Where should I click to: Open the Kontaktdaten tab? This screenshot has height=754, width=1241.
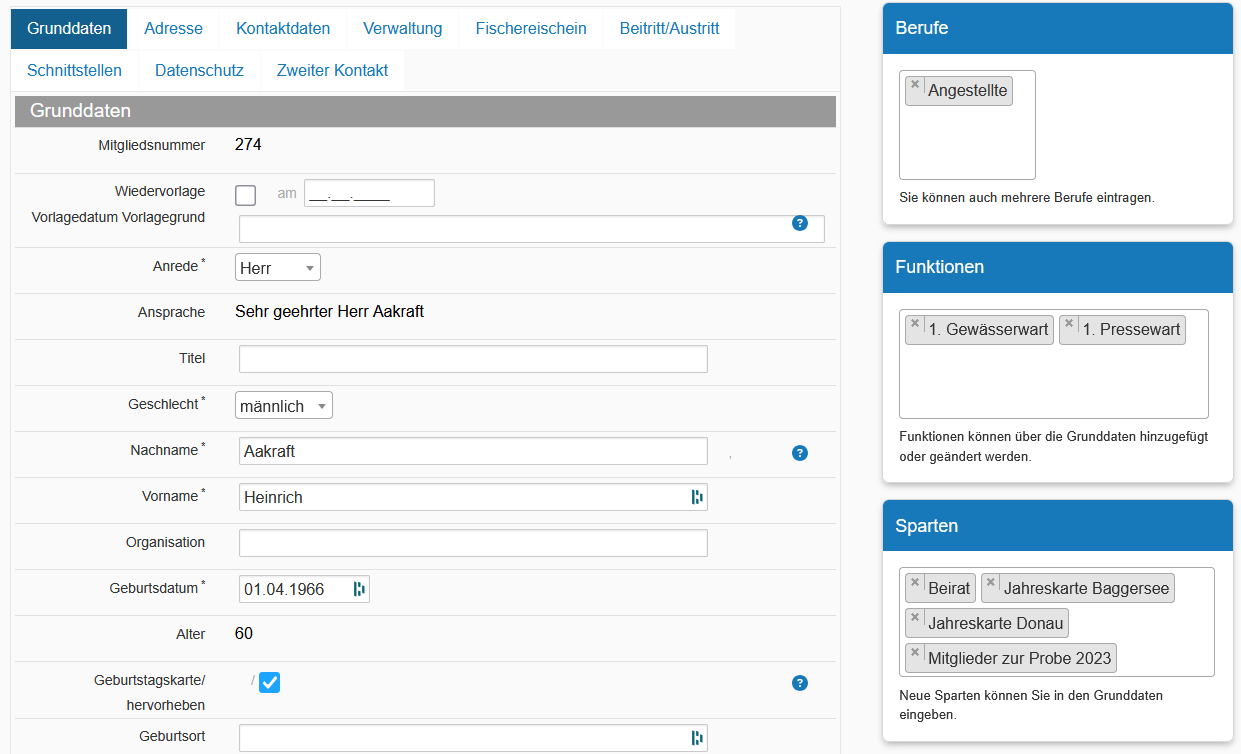pyautogui.click(x=283, y=28)
